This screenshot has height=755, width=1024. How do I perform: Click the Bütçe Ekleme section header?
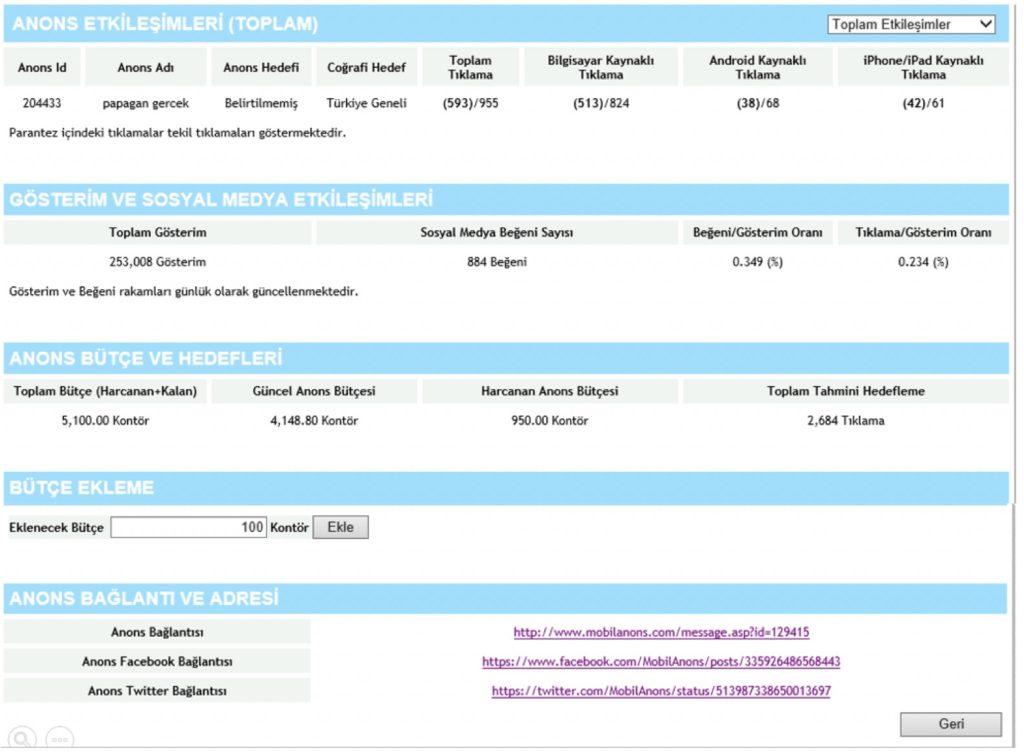pyautogui.click(x=82, y=488)
